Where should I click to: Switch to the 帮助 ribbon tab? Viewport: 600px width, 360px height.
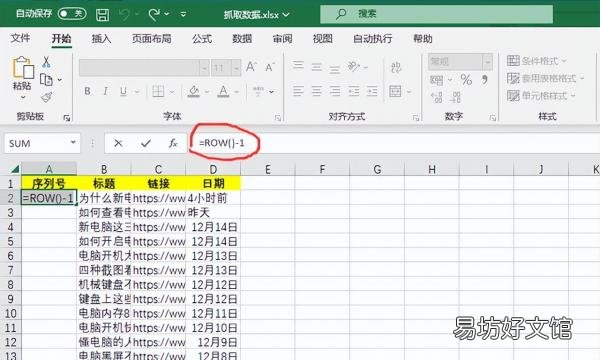point(423,39)
